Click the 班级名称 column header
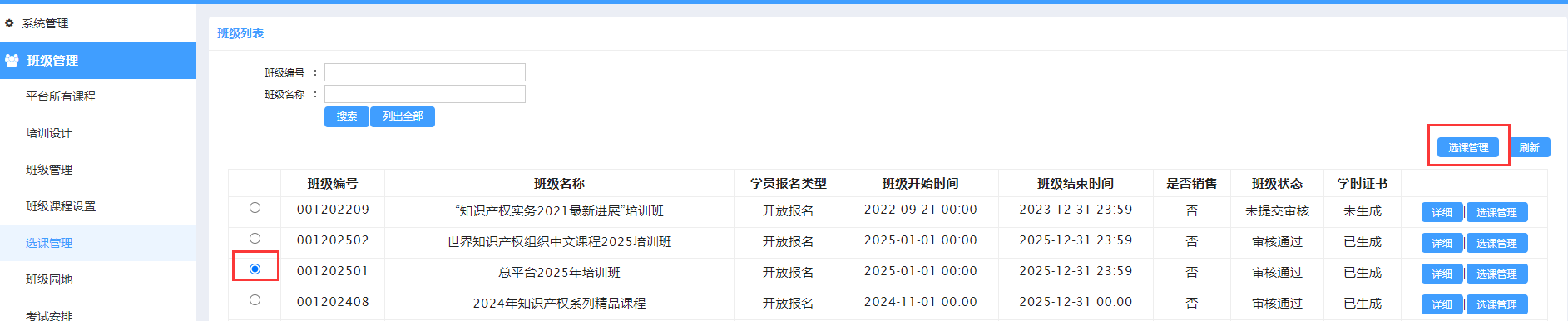The width and height of the screenshot is (1568, 321). pyautogui.click(x=559, y=184)
